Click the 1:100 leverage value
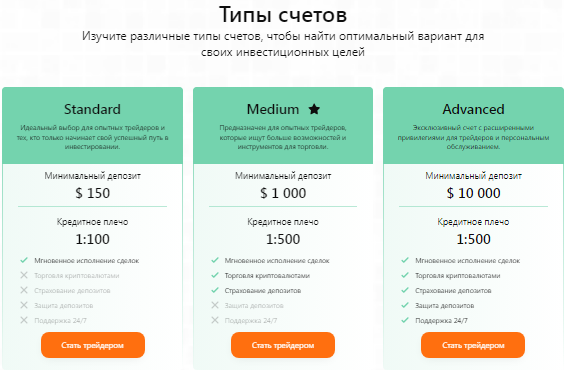 click(92, 239)
